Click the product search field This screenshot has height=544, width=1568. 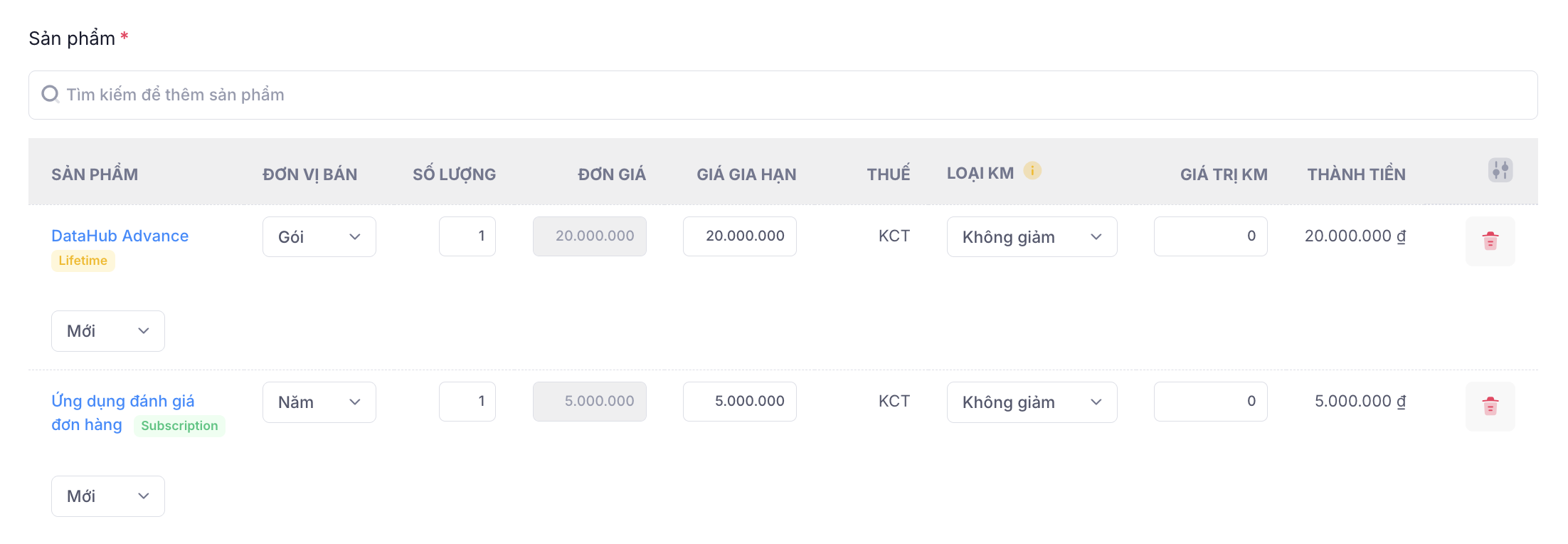coord(783,95)
